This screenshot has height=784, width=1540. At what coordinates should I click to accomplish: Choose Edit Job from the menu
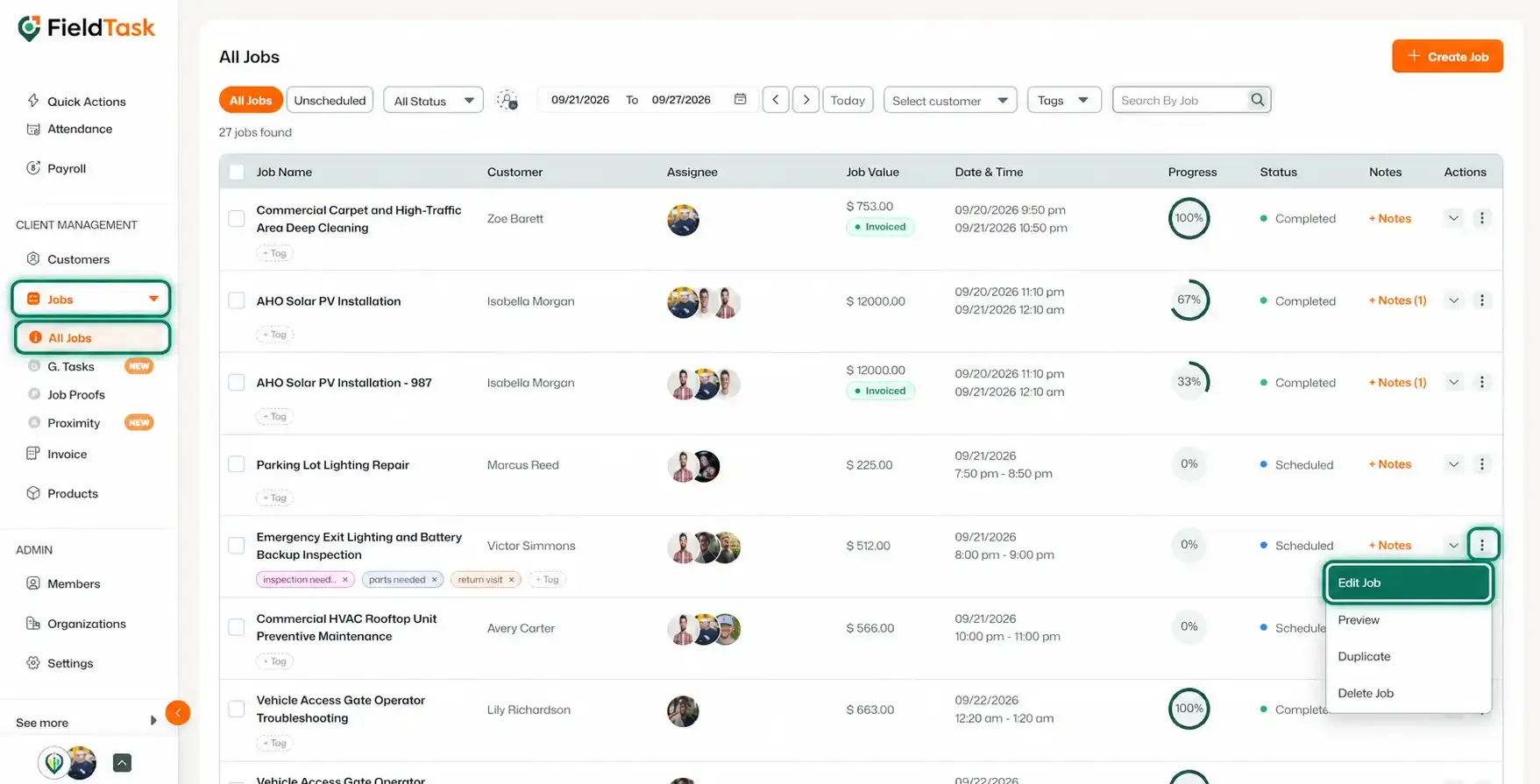coord(1409,583)
